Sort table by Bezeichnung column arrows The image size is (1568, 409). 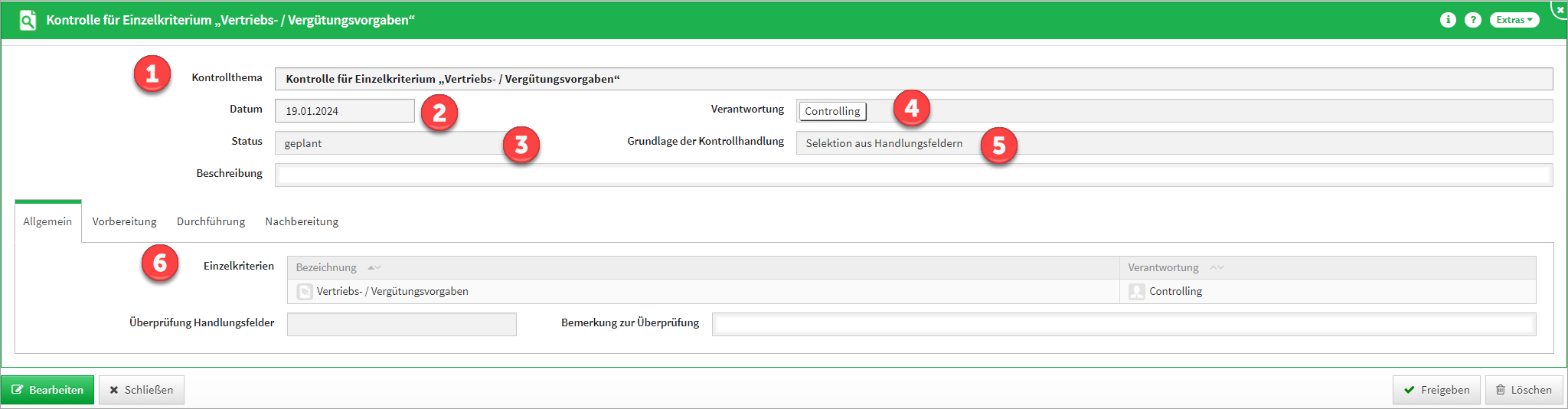pyautogui.click(x=374, y=267)
